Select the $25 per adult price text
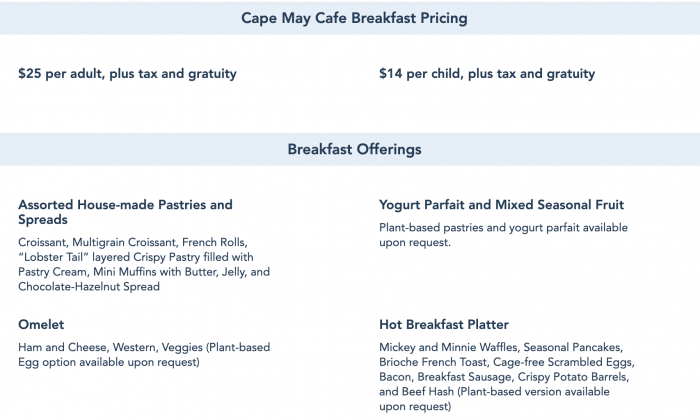 [x=127, y=74]
